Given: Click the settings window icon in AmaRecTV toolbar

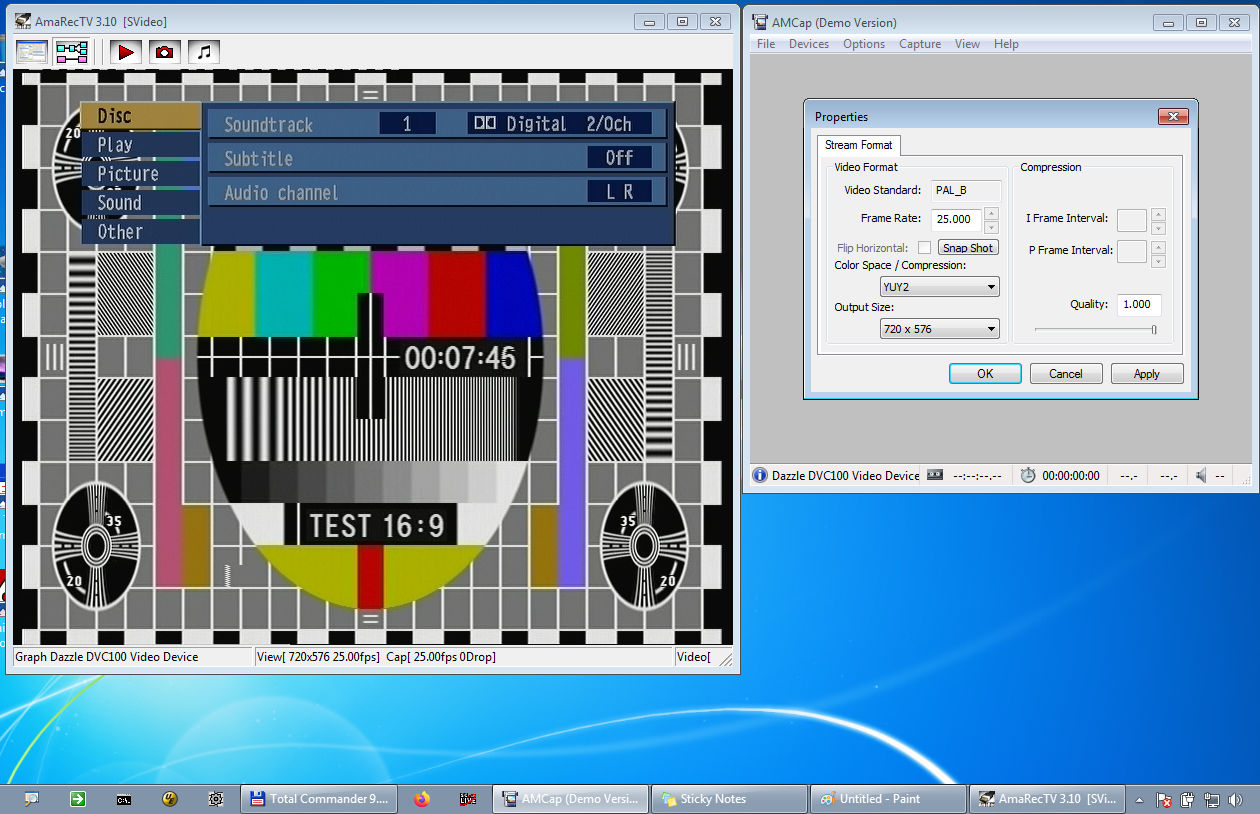Looking at the screenshot, I should (32, 52).
